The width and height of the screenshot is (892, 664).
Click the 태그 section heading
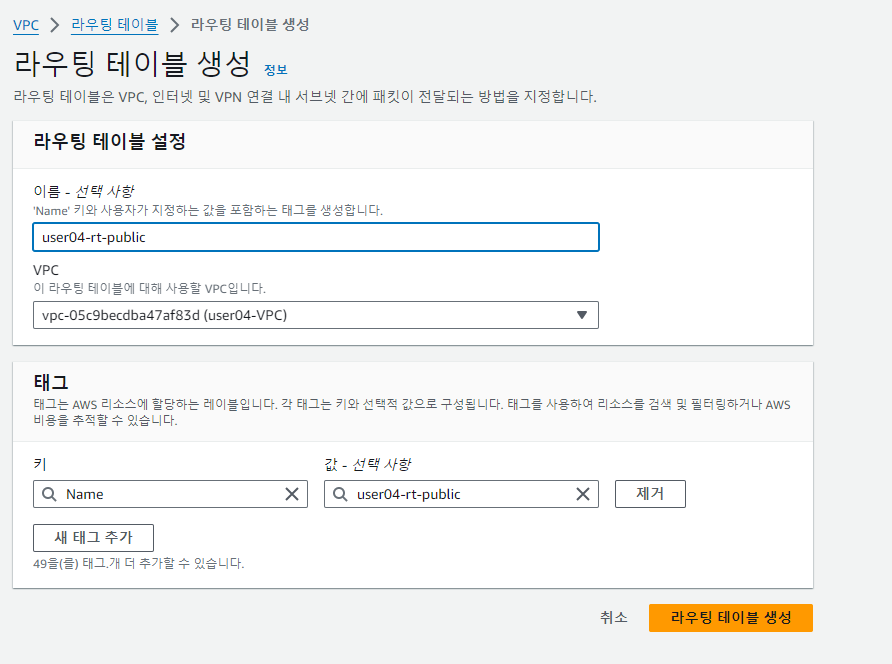click(x=51, y=382)
